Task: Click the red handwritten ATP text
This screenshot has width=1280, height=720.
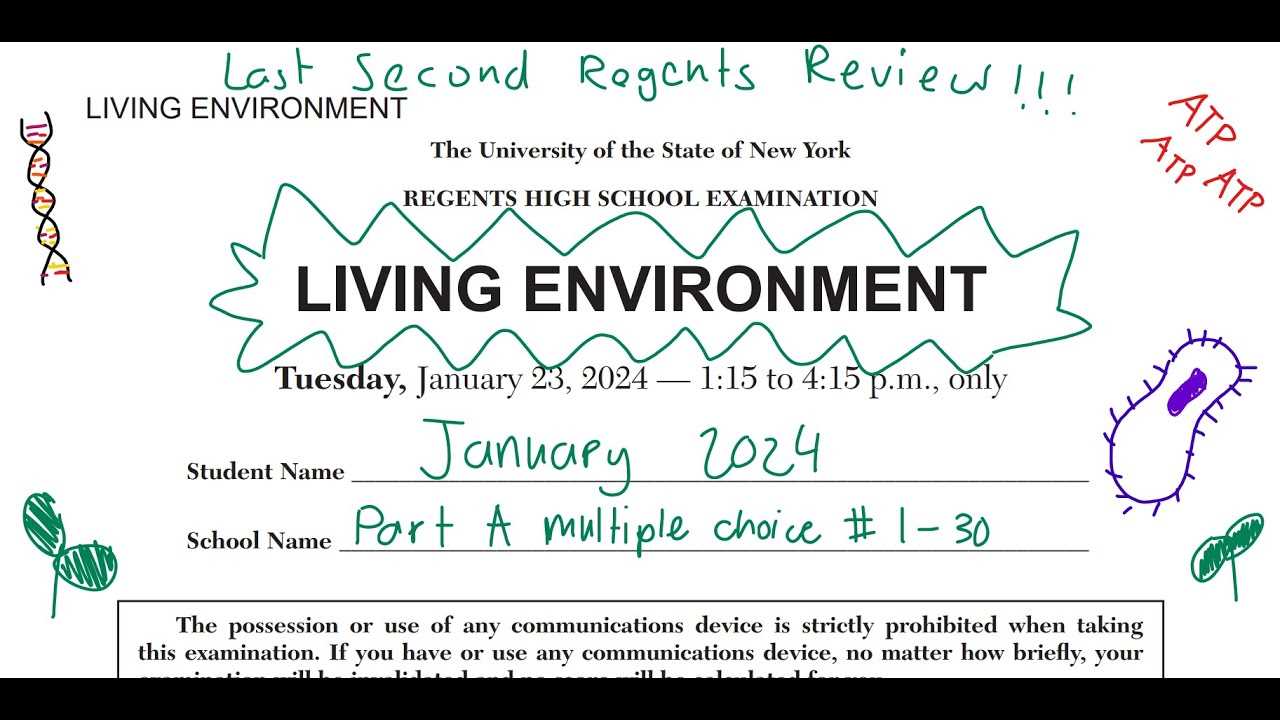Action: (1203, 153)
